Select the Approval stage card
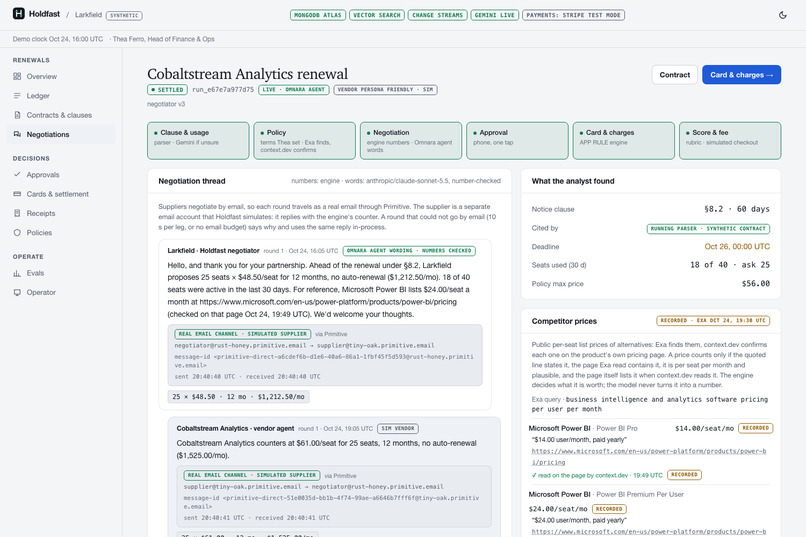The image size is (806, 537). (517, 141)
